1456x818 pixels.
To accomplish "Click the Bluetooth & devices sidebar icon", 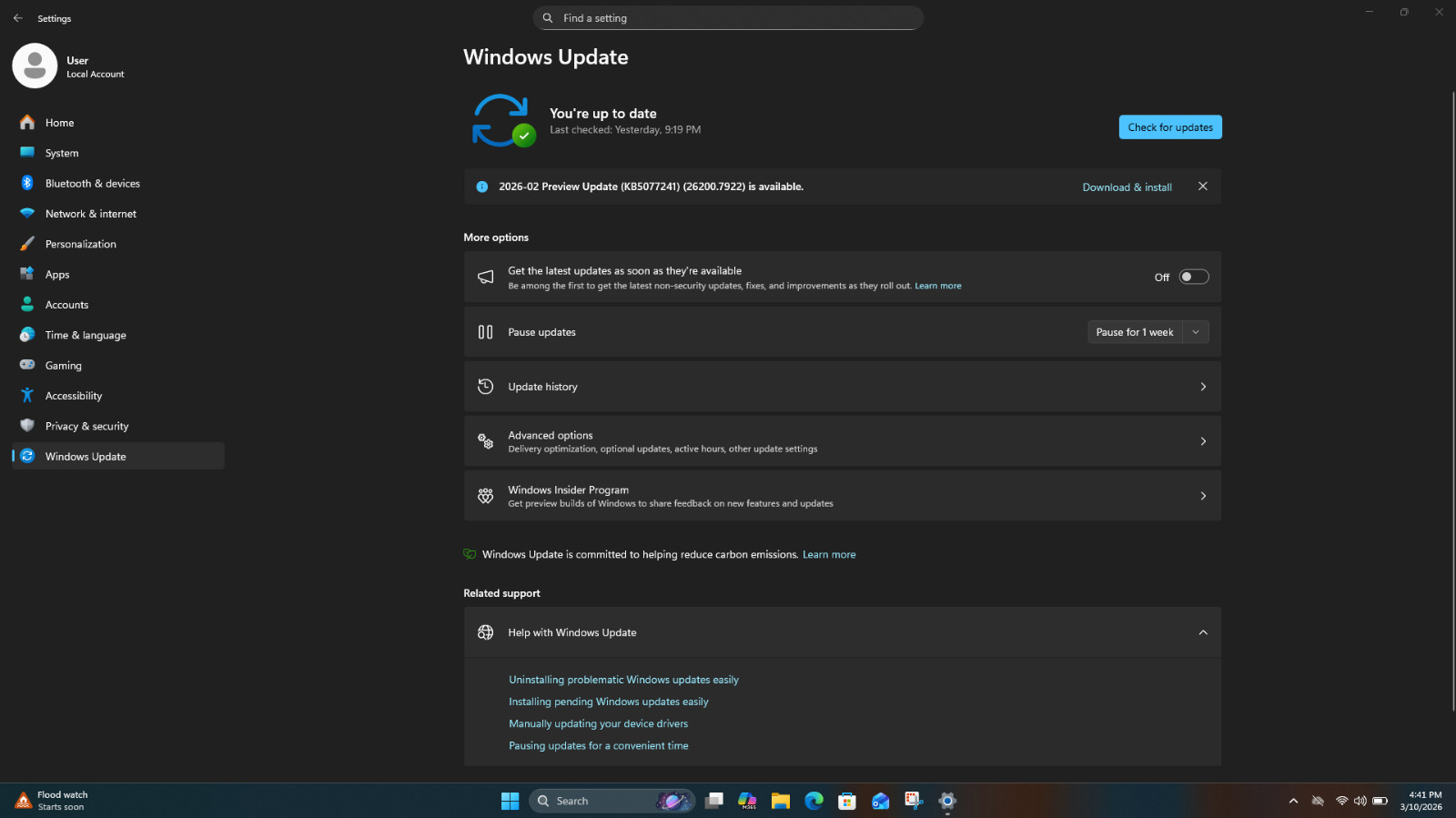I will (27, 183).
